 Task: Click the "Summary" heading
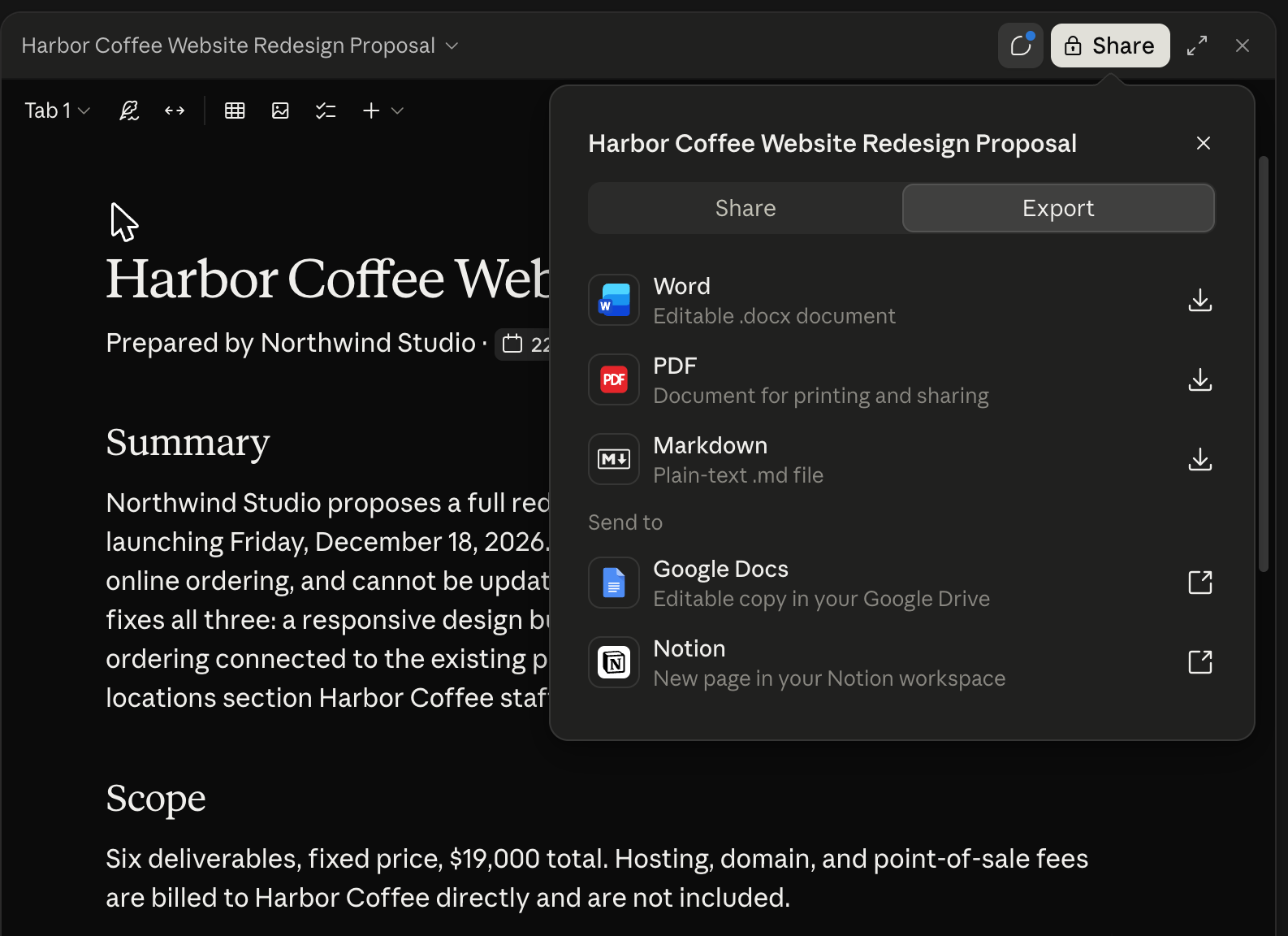point(188,443)
